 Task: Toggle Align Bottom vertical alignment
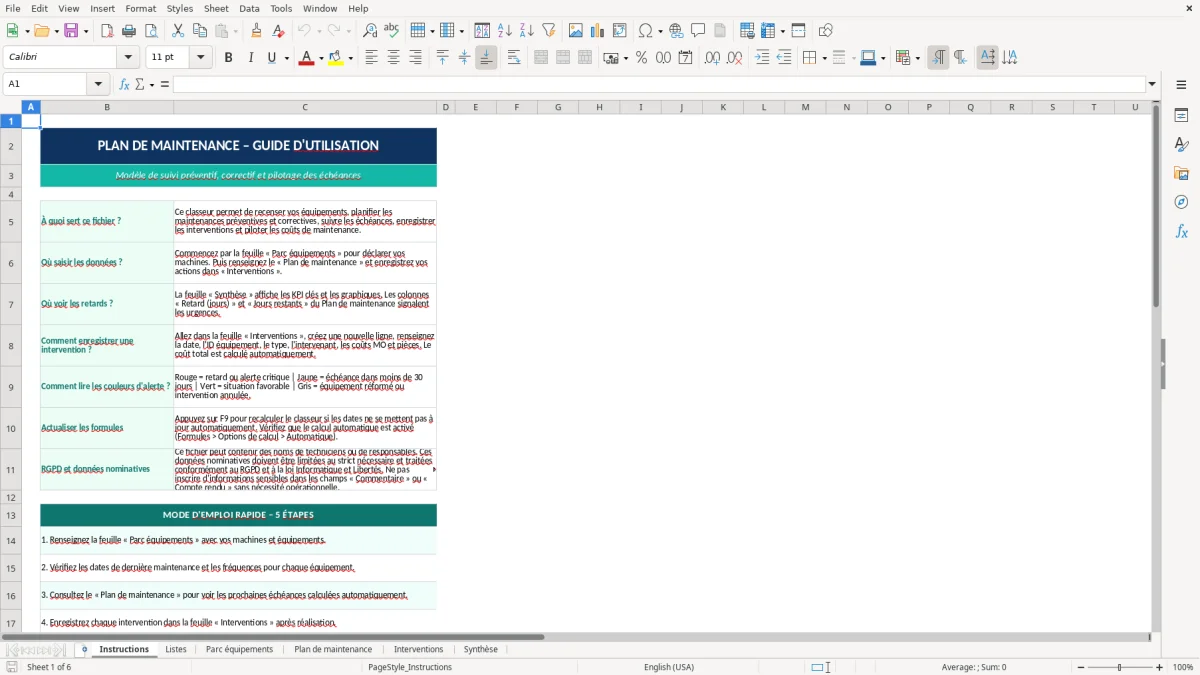click(x=486, y=58)
